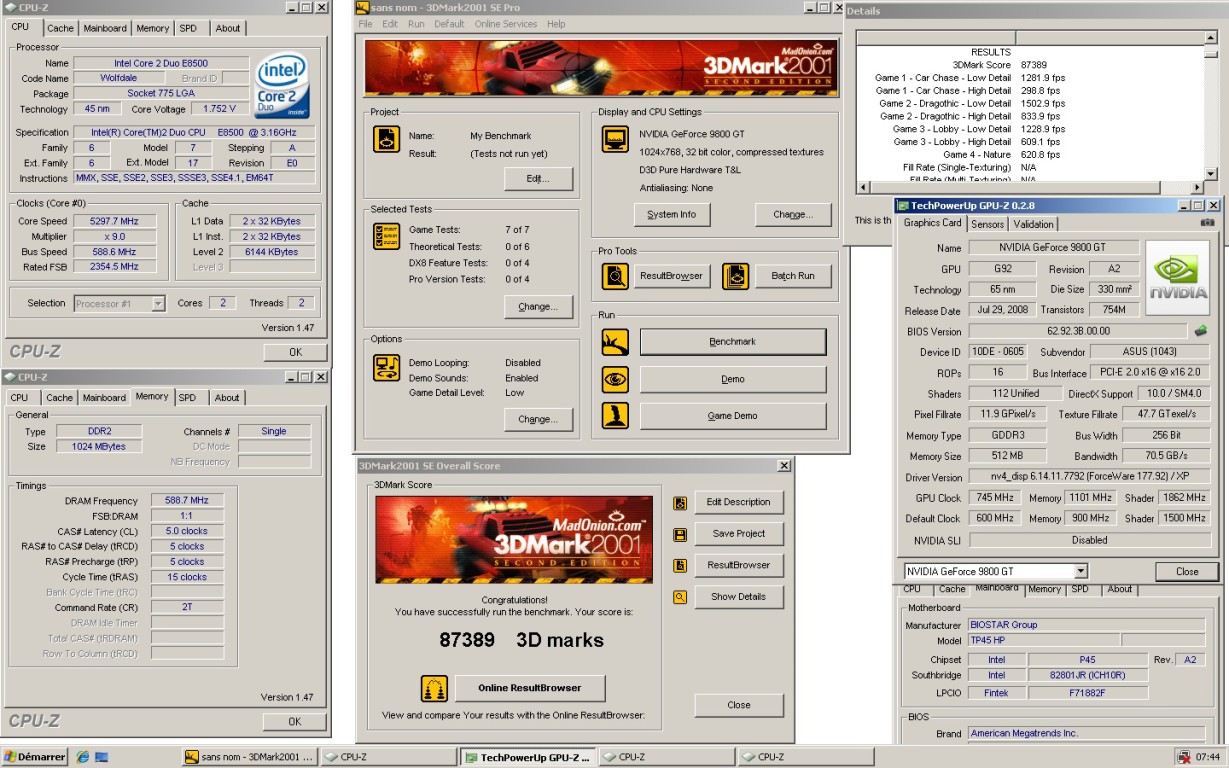
Task: Switch to the Cache tab in top CPU-Z
Action: pos(60,28)
